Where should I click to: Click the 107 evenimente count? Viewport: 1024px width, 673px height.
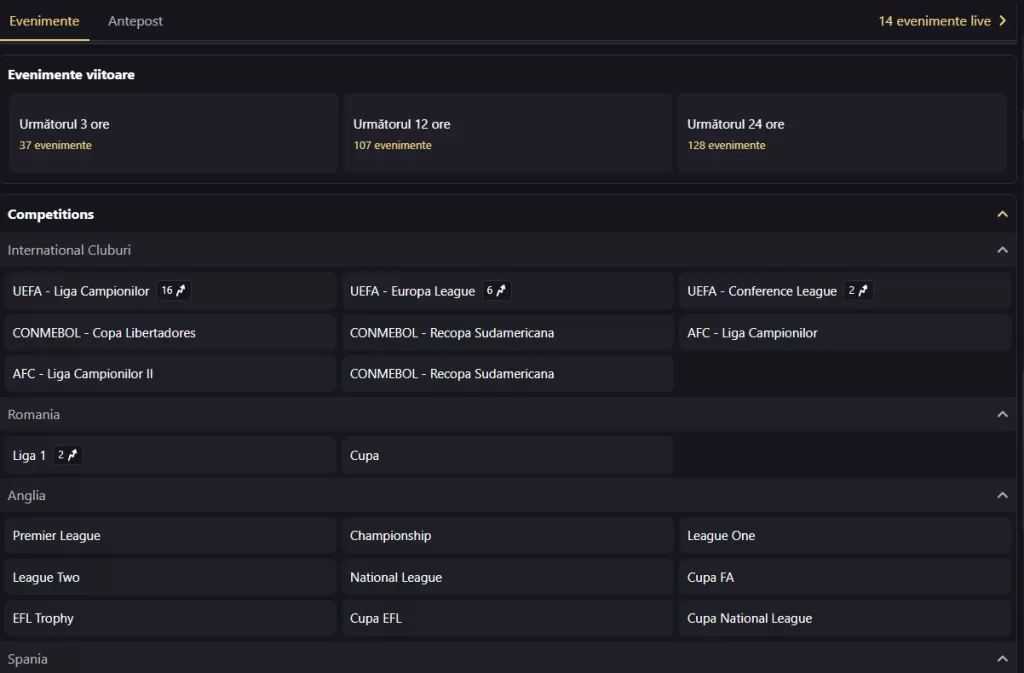point(392,145)
